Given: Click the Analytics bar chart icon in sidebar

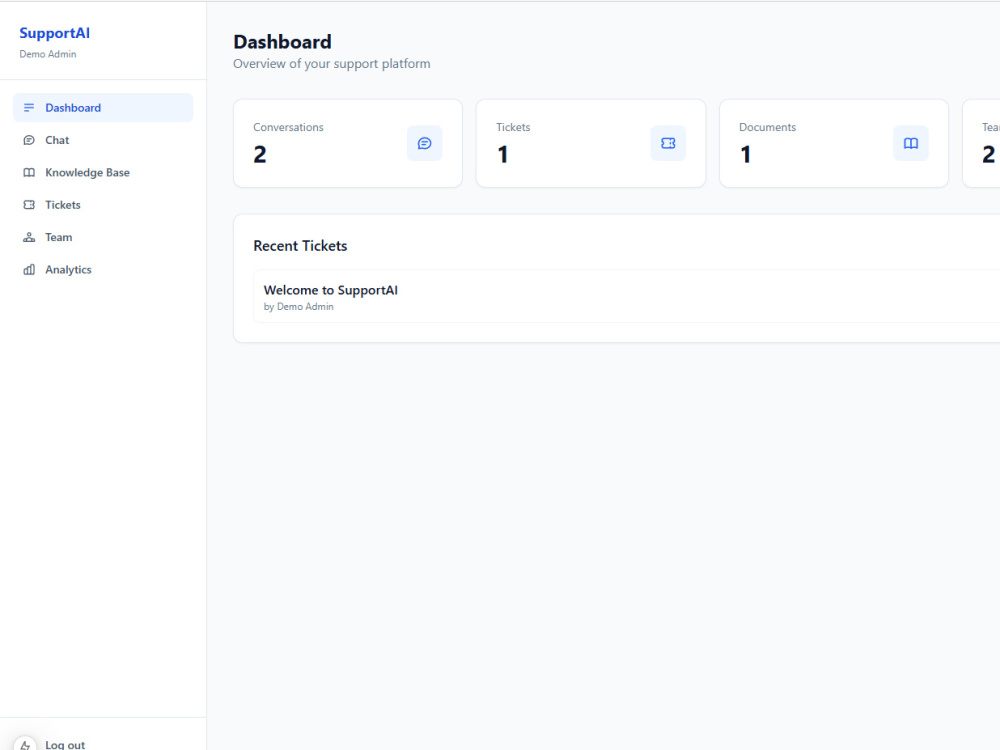Looking at the screenshot, I should [x=29, y=270].
